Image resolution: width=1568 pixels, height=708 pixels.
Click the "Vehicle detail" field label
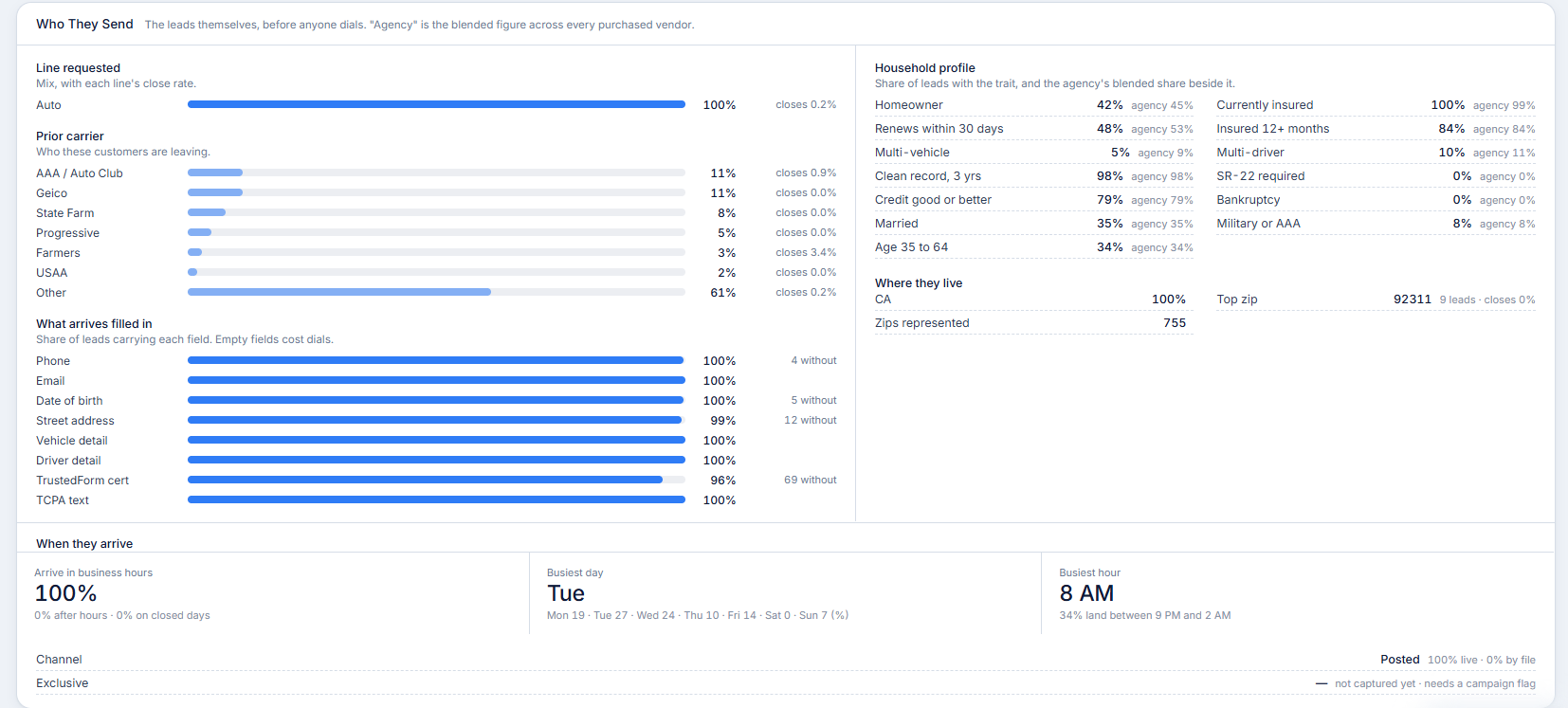(72, 441)
